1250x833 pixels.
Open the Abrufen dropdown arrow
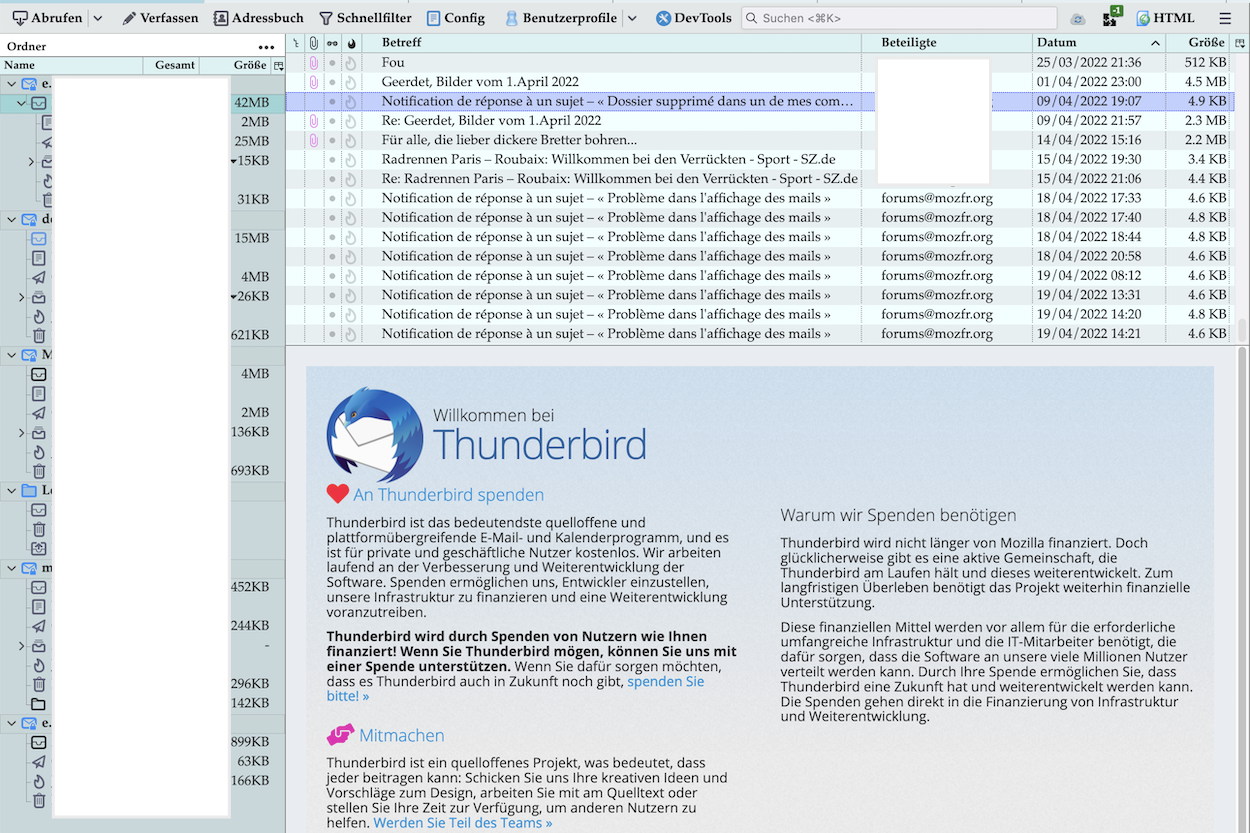(98, 18)
